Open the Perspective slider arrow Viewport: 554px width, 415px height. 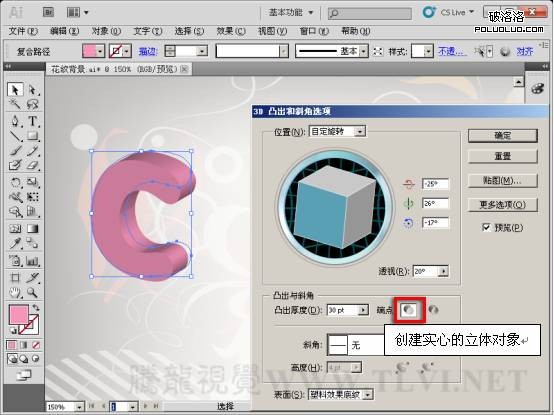[443, 271]
